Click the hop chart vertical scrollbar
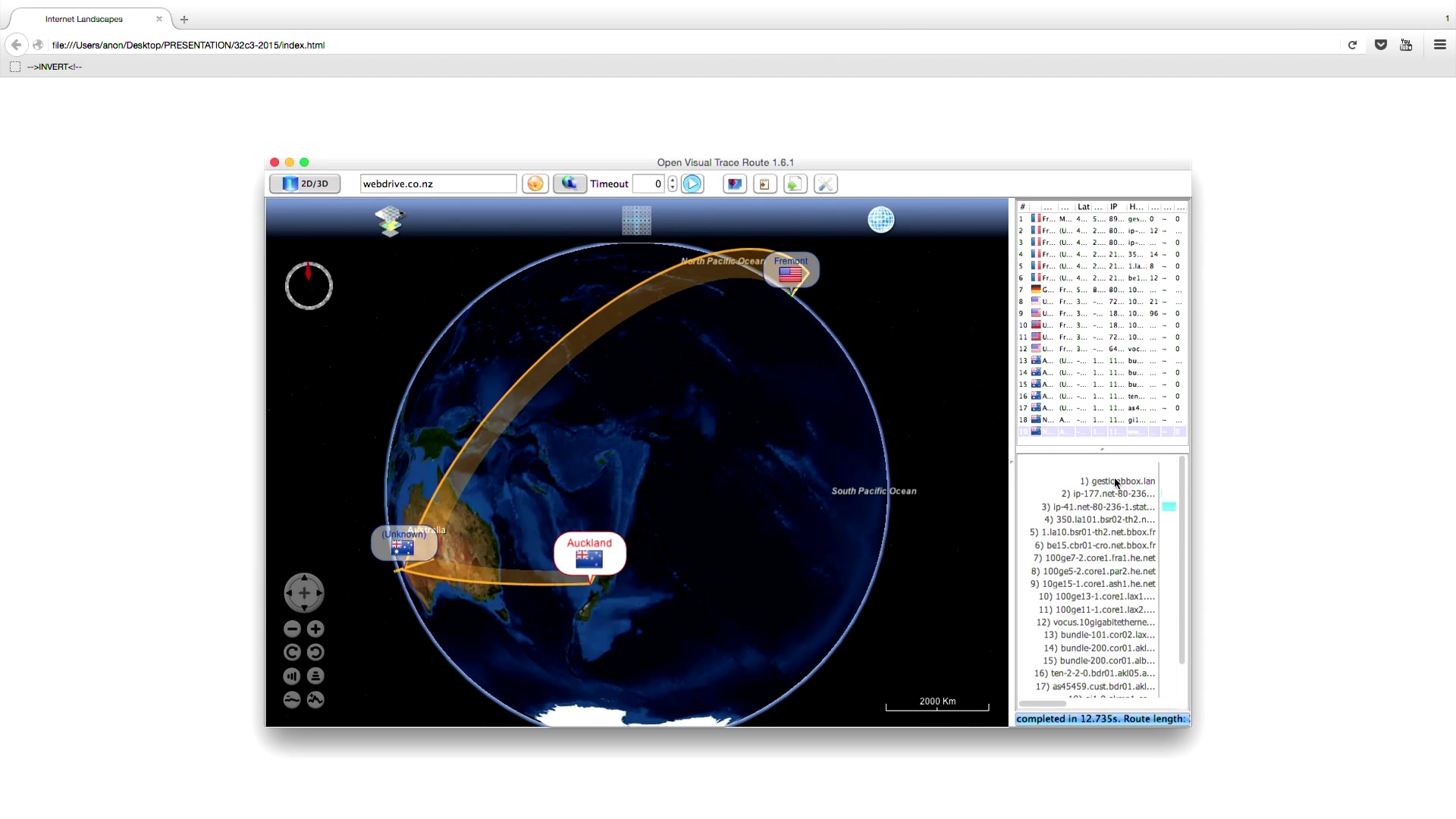 click(x=1181, y=561)
